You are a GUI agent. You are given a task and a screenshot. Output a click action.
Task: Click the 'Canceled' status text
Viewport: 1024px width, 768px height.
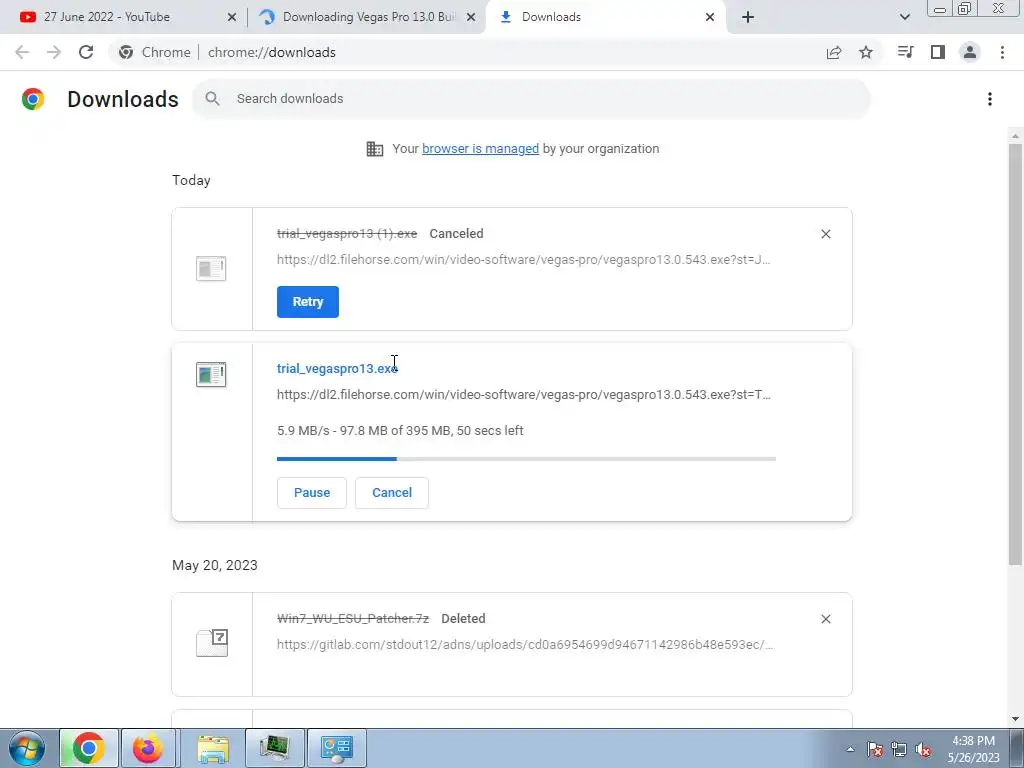[x=456, y=234]
